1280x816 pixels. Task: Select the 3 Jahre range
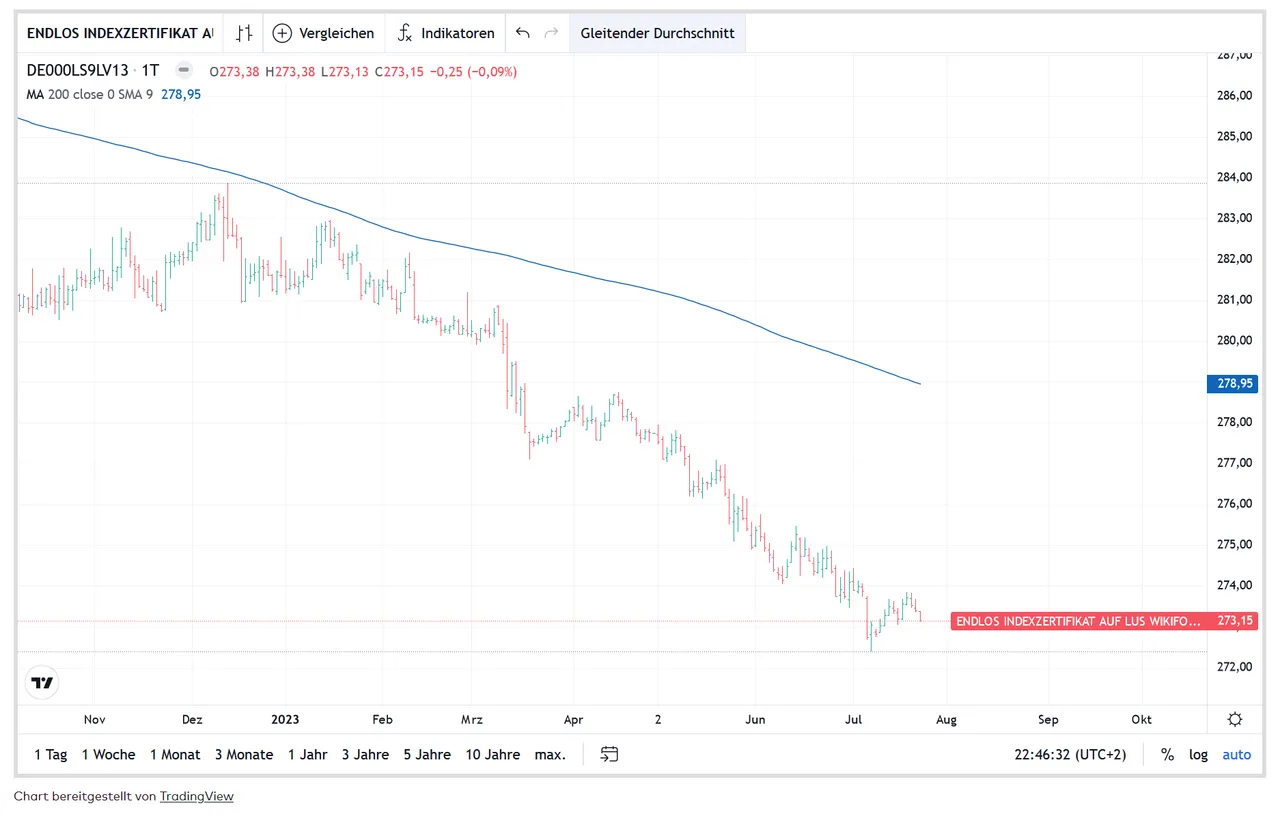click(x=365, y=755)
